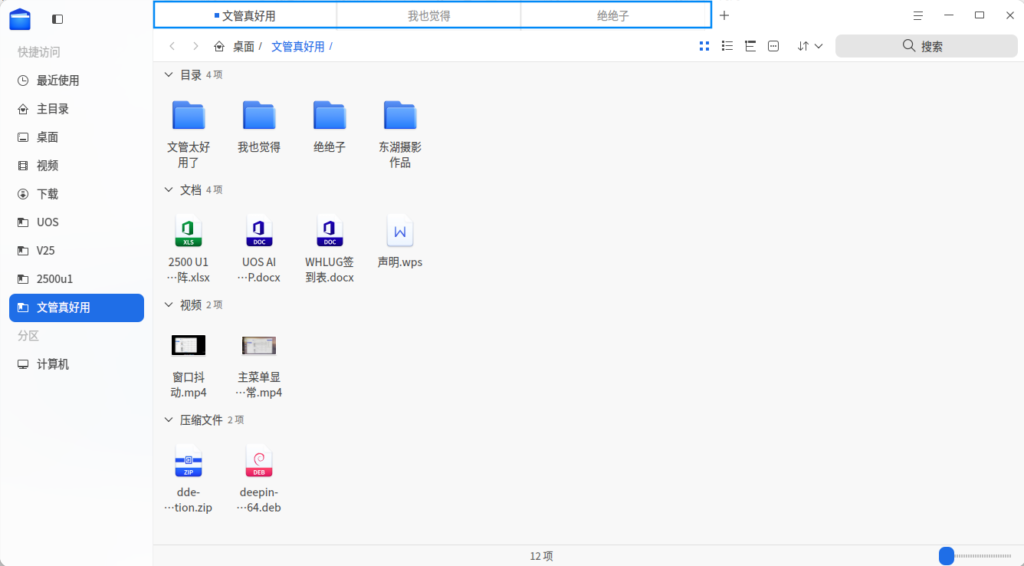Switch to the 我也觉得 tab
1024x566 pixels.
coord(428,16)
